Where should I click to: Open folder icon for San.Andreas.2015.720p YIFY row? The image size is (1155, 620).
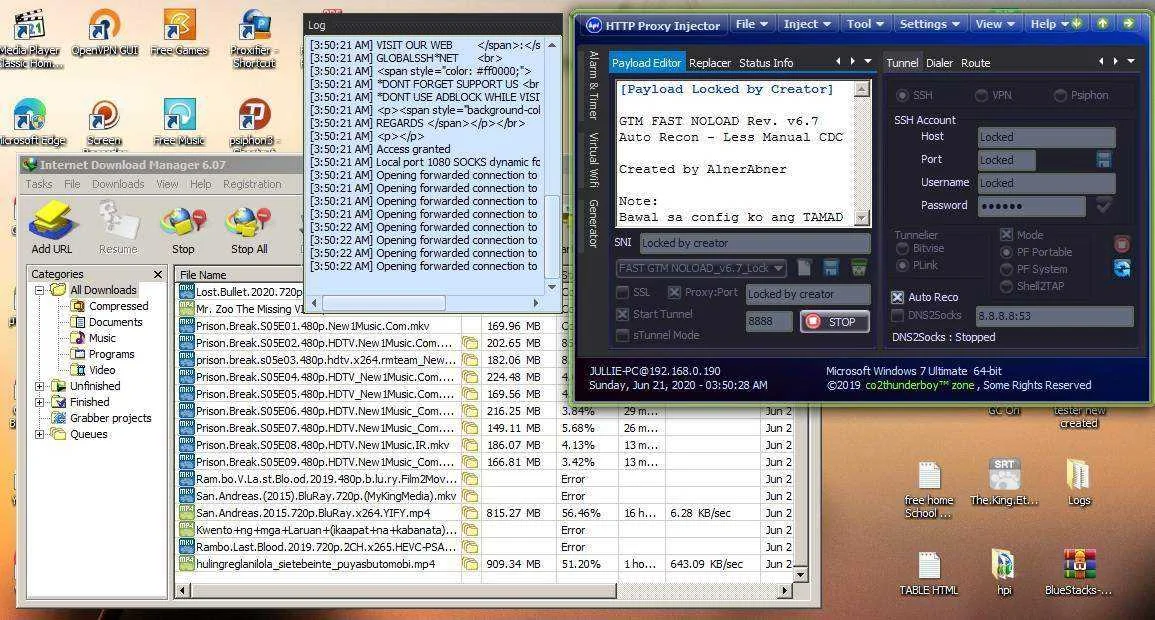(470, 513)
